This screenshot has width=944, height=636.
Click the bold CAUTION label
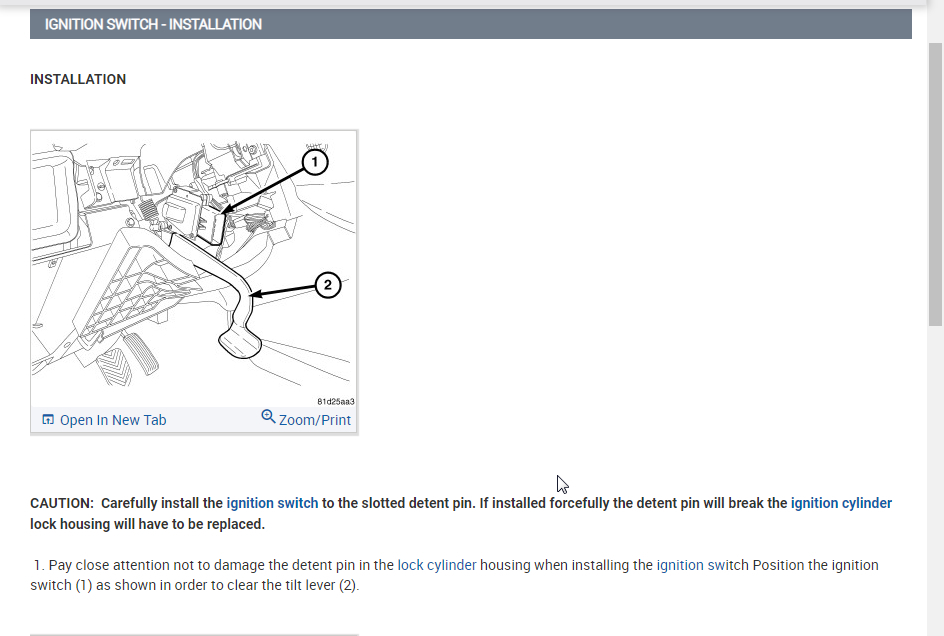point(62,503)
